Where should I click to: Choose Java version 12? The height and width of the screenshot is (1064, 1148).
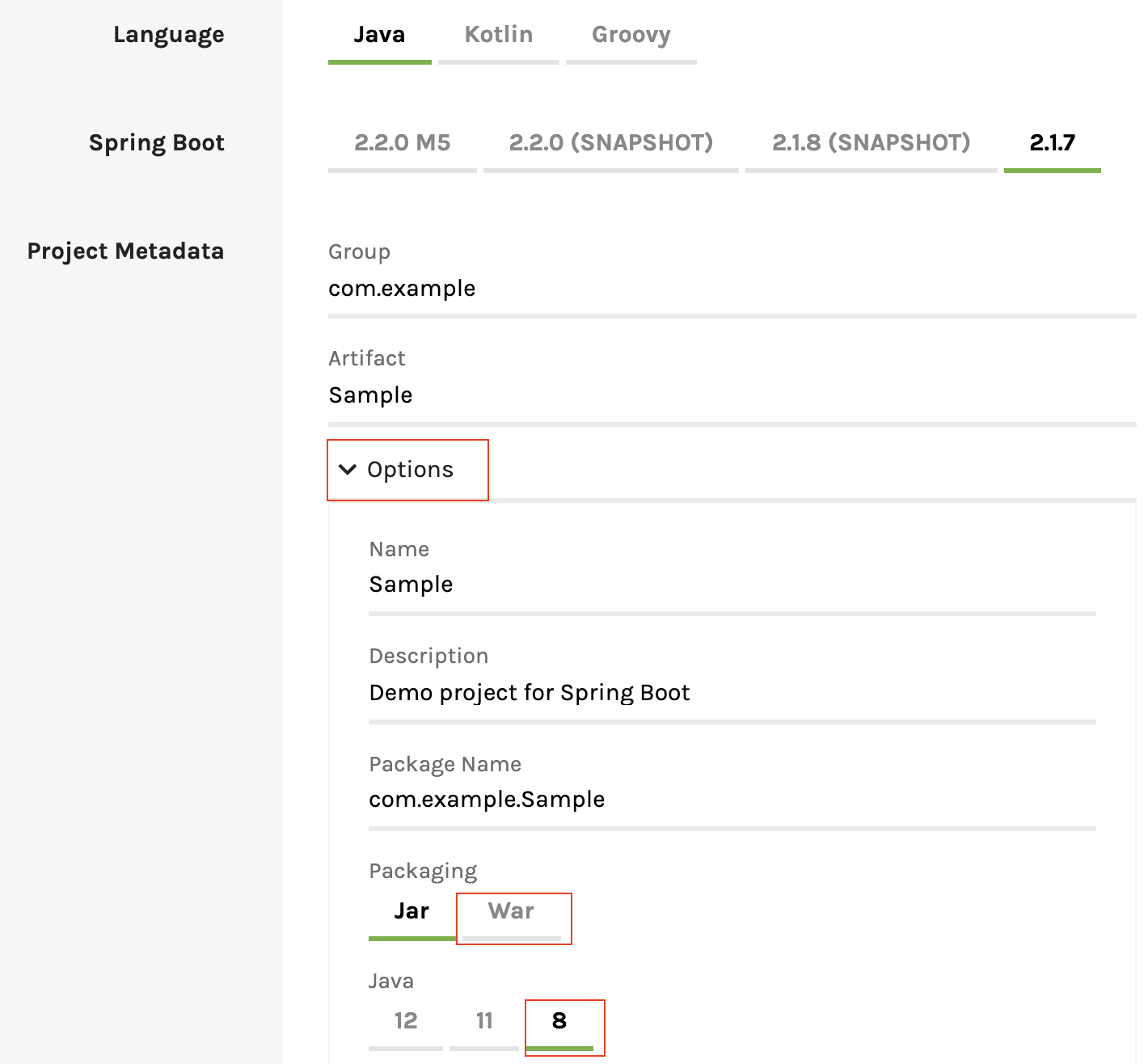pyautogui.click(x=406, y=1021)
